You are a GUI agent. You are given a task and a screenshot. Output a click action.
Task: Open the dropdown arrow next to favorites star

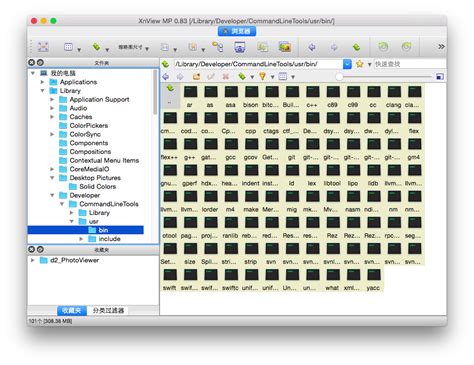369,64
